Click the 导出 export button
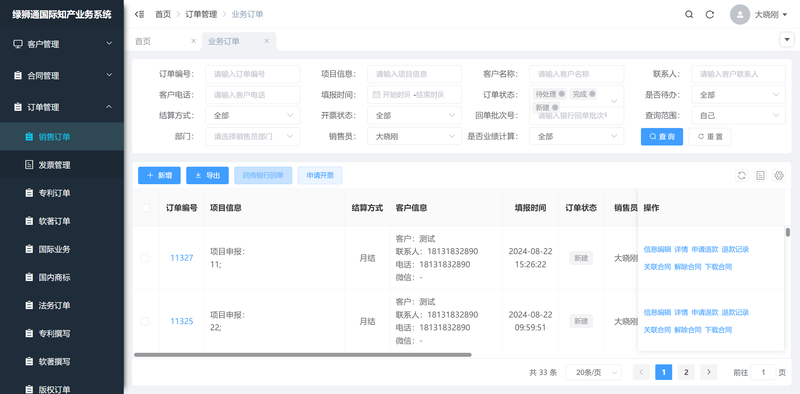Image resolution: width=800 pixels, height=394 pixels. [207, 176]
